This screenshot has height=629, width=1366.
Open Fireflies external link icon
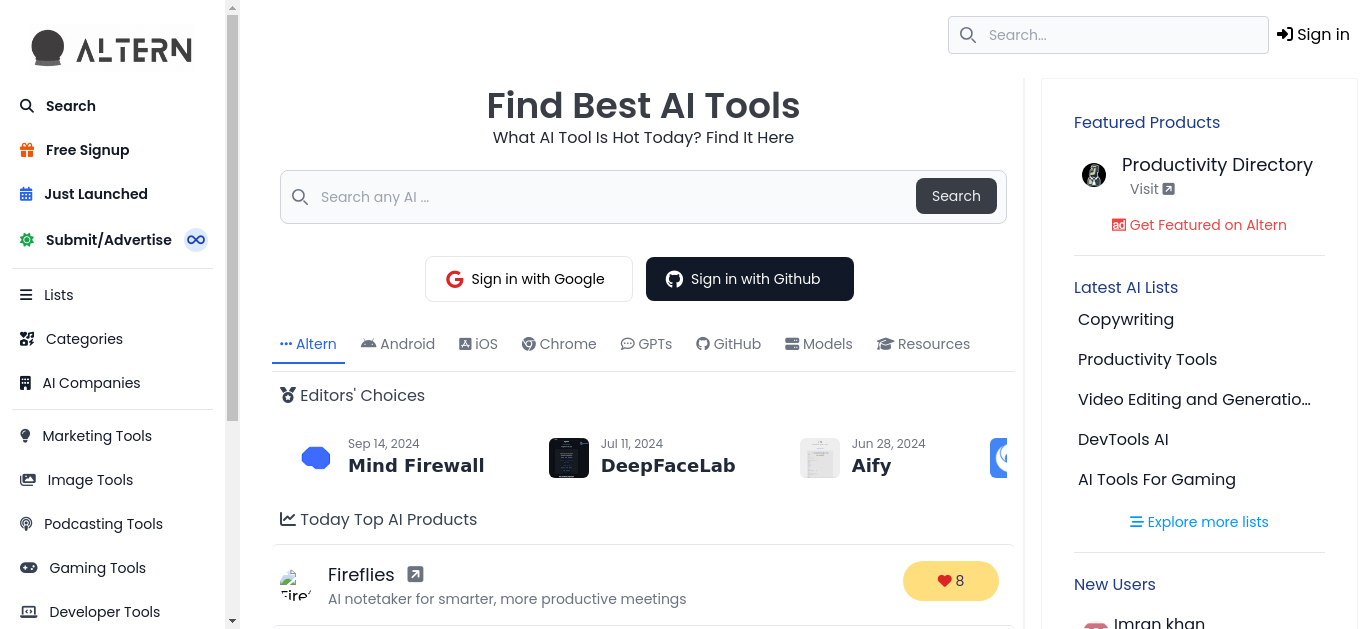(415, 574)
